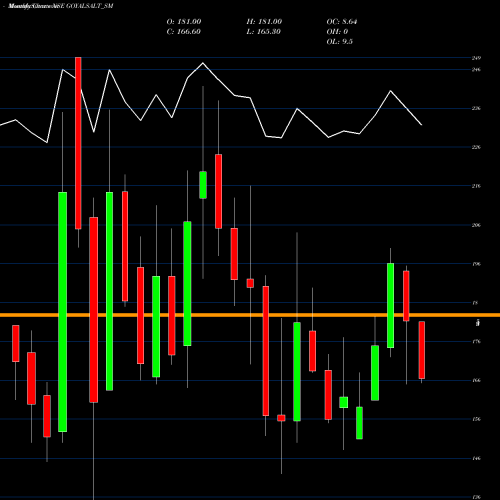Click the 206 price axis label
Image resolution: width=500 pixels, height=500 pixels.
click(476, 225)
